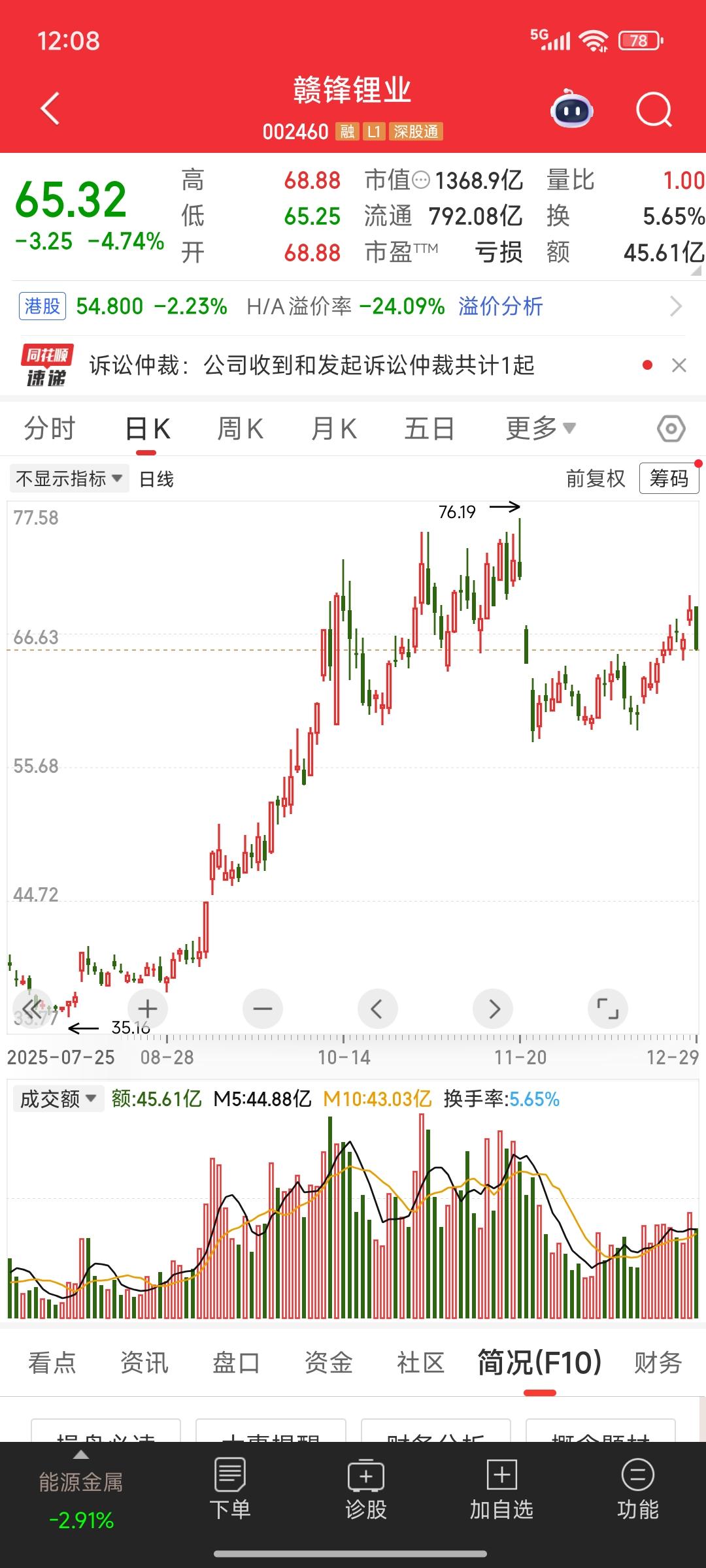Tap the 76.19 high price label

pos(457,512)
